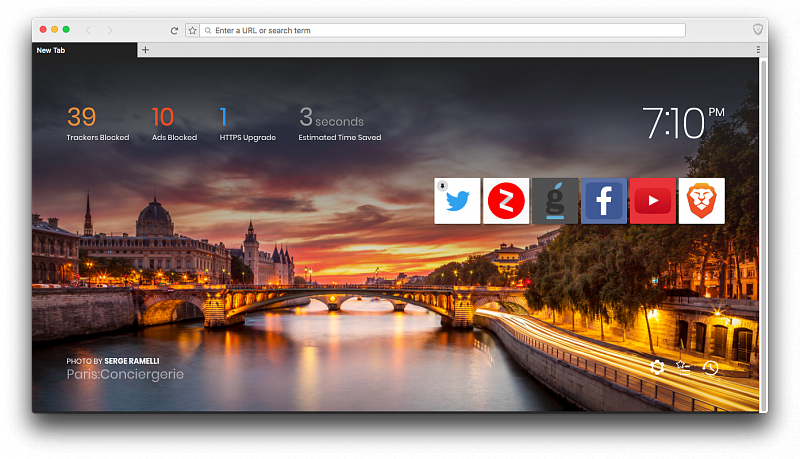Viewport: 800px width, 459px height.
Task: Bookmark this page with the star icon
Action: (192, 31)
